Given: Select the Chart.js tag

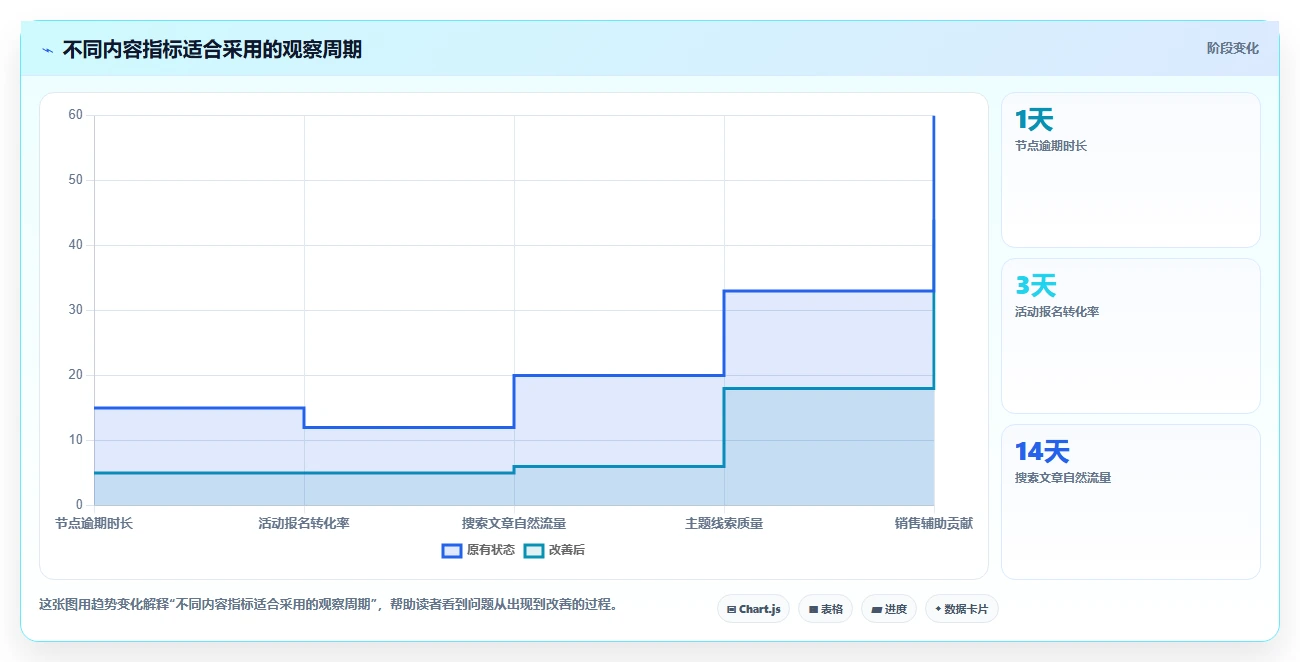Looking at the screenshot, I should pyautogui.click(x=754, y=609).
